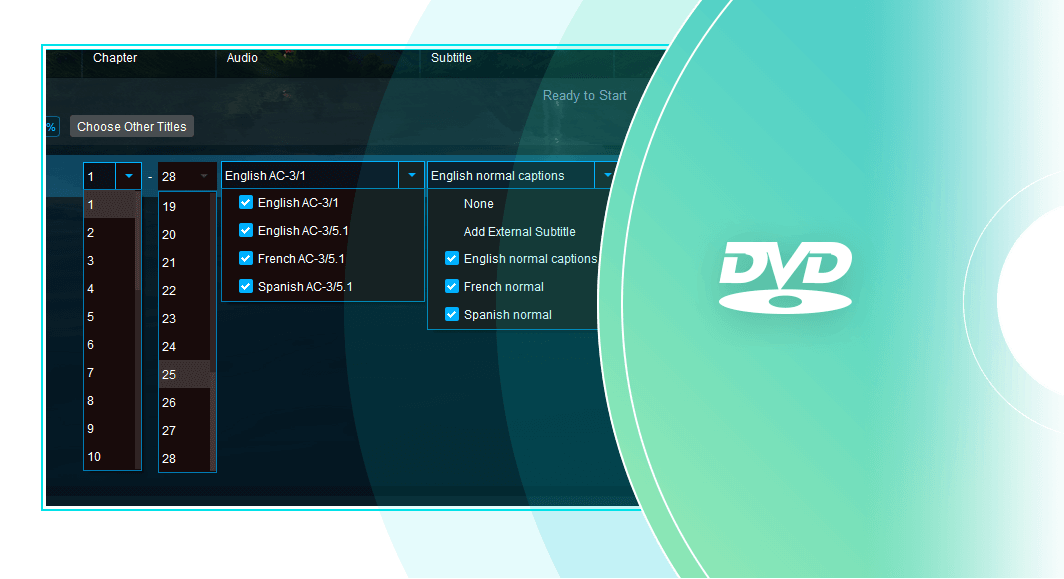
Task: Open the audio track selection dropdown
Action: 411,174
